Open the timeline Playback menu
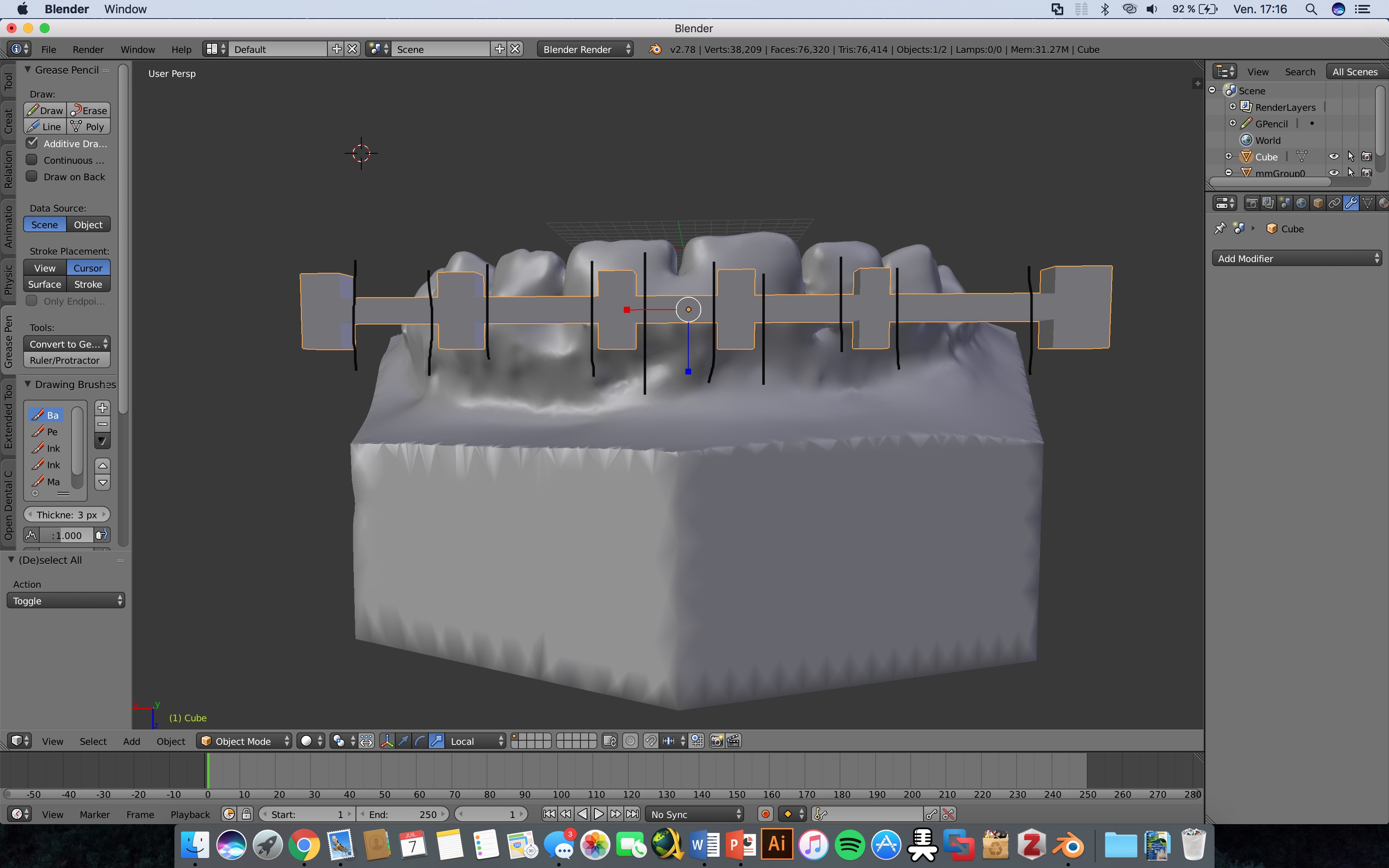Image resolution: width=1389 pixels, height=868 pixels. pos(190,814)
